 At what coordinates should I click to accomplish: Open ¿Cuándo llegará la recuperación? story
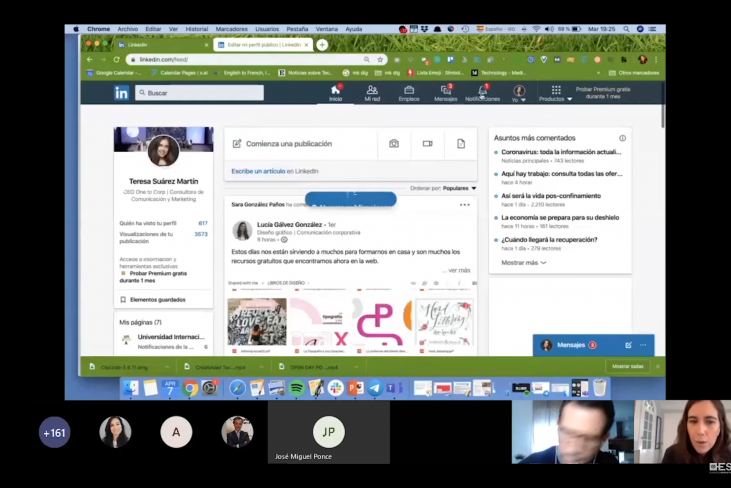tap(549, 240)
